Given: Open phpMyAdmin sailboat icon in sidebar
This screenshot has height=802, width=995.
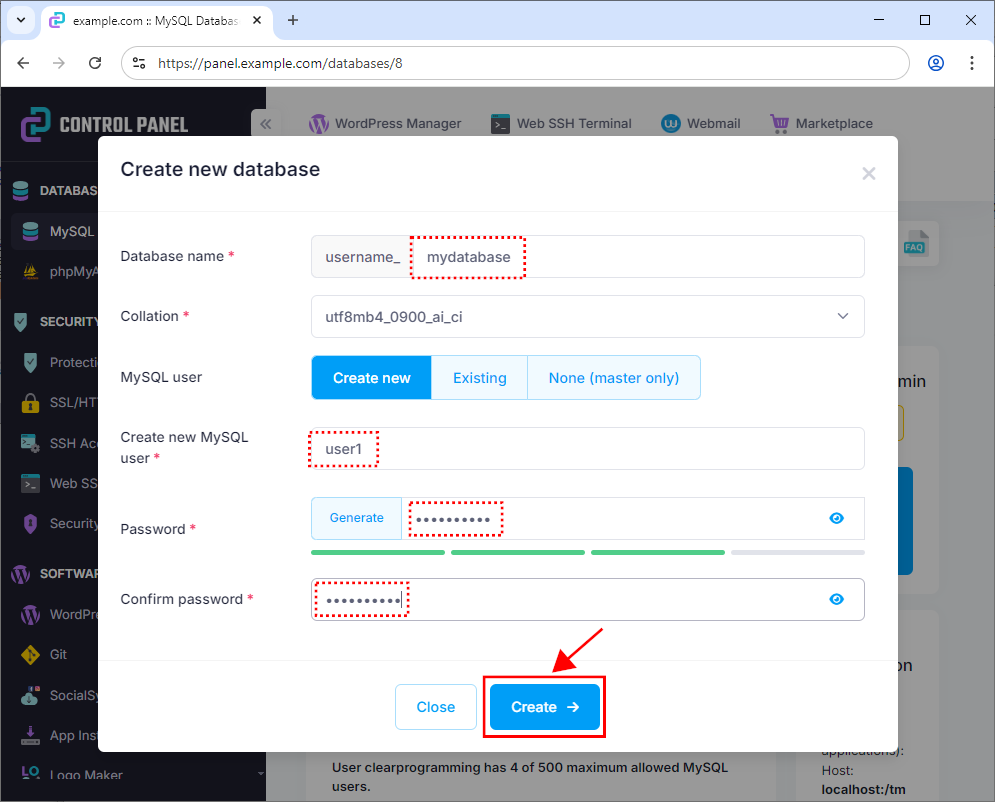Looking at the screenshot, I should 30,272.
